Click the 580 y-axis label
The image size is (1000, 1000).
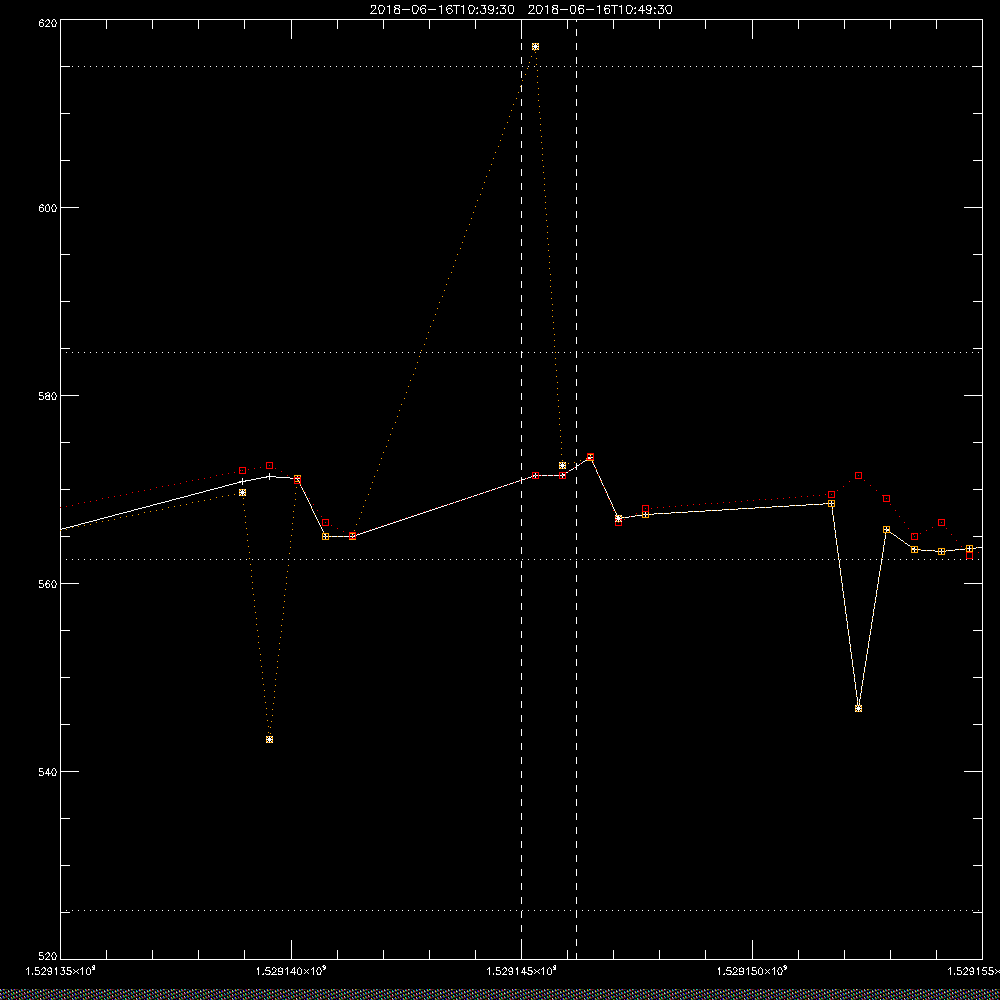48,395
